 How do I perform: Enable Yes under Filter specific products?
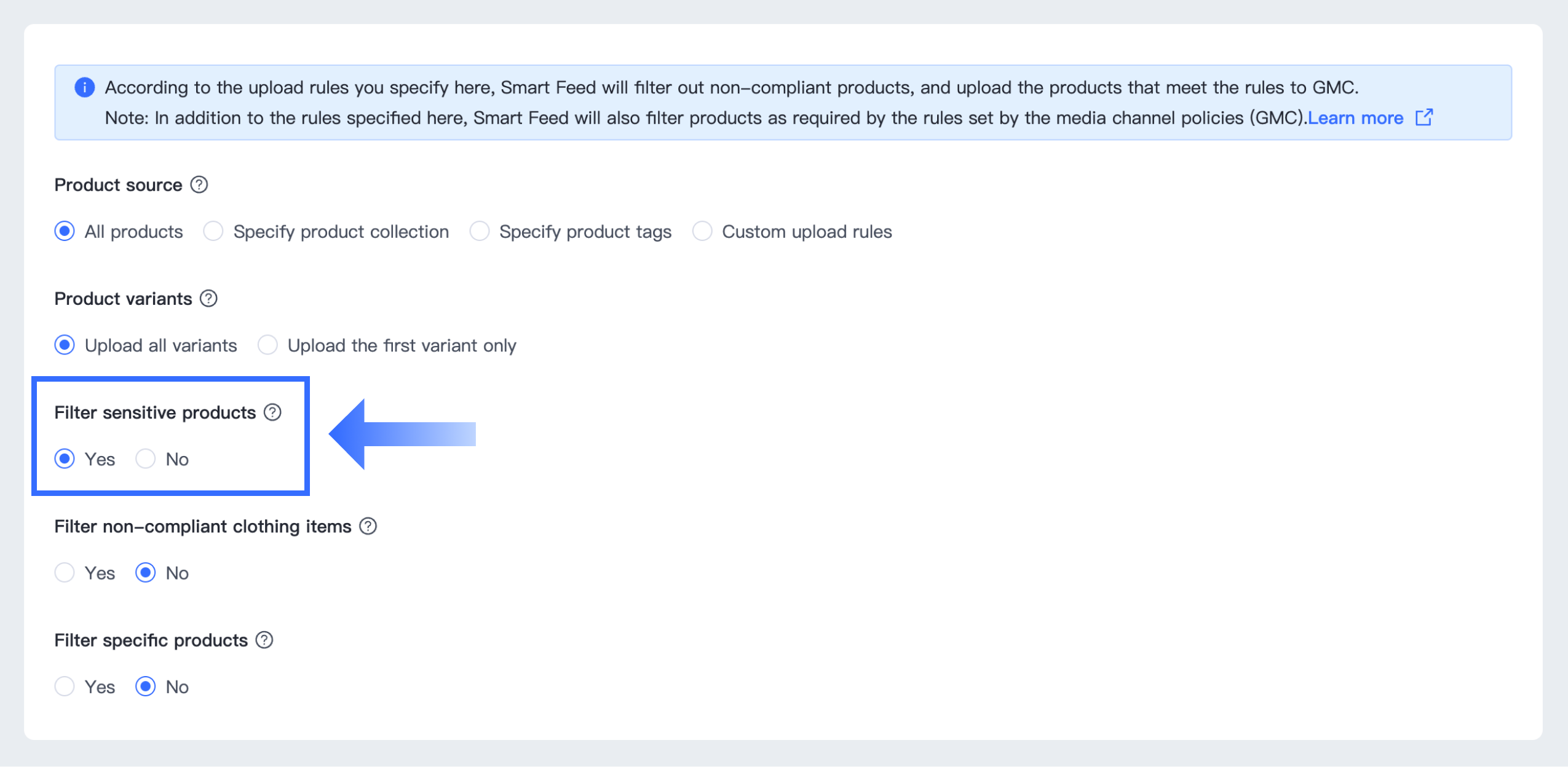[65, 686]
